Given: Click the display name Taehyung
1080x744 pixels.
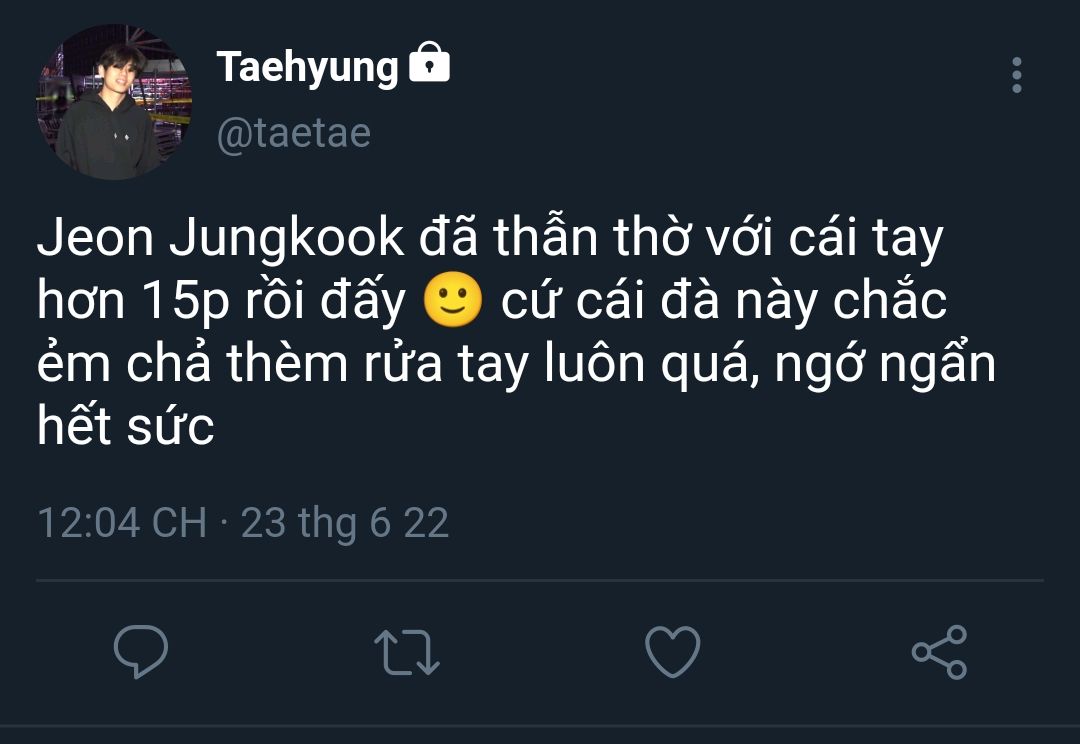Looking at the screenshot, I should click(307, 67).
